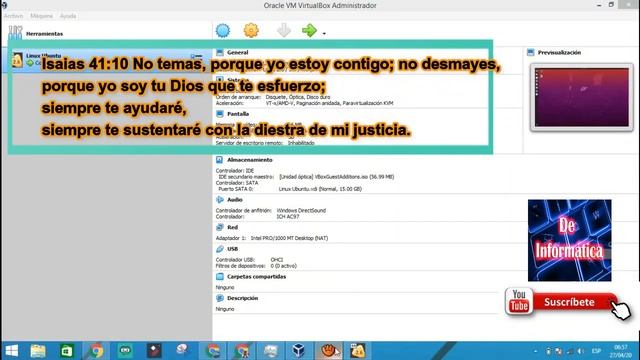Viewport: 640px width, 360px height.
Task: Open the Máquina menu
Action: click(42, 16)
